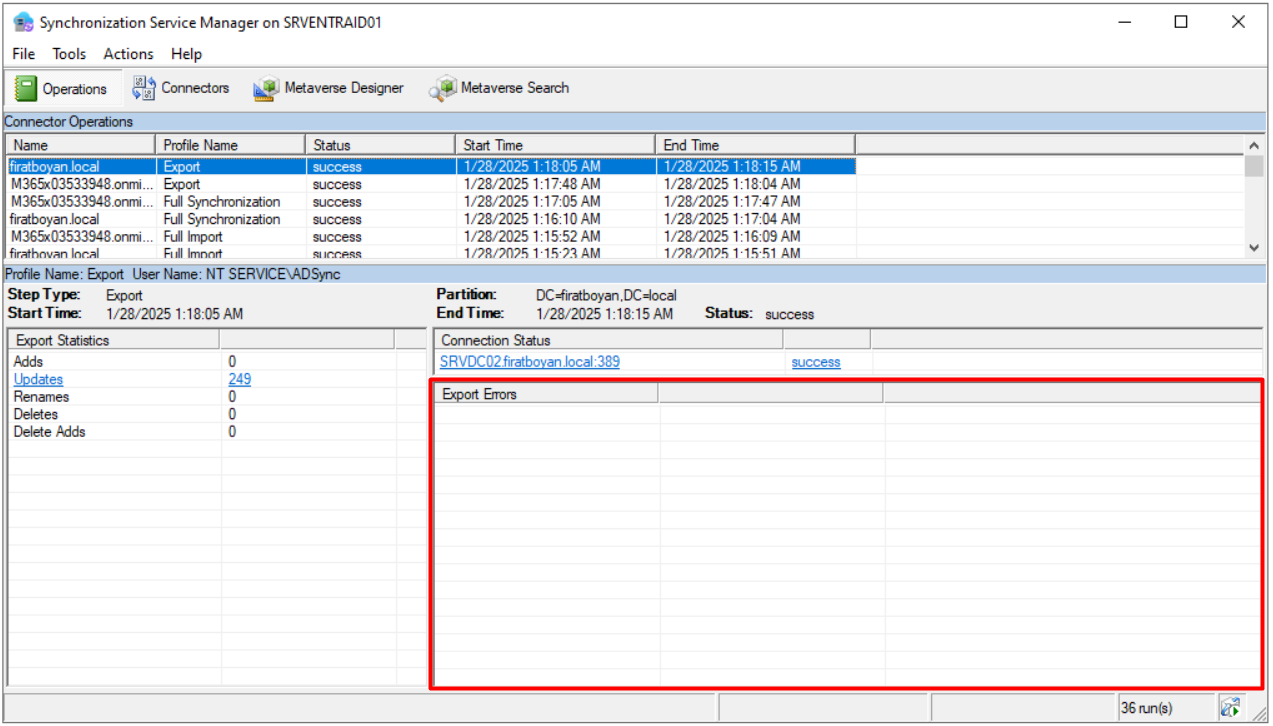Click the Connection Status column header

tap(608, 341)
